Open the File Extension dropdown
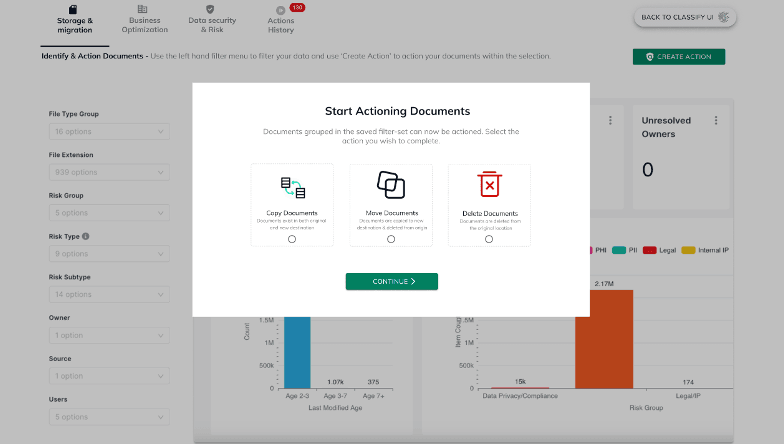The image size is (784, 444). [108, 172]
